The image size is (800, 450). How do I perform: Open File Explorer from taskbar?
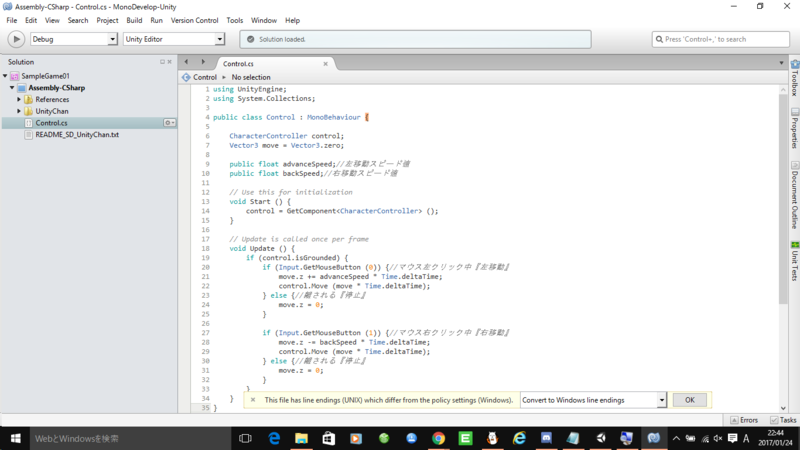click(302, 438)
